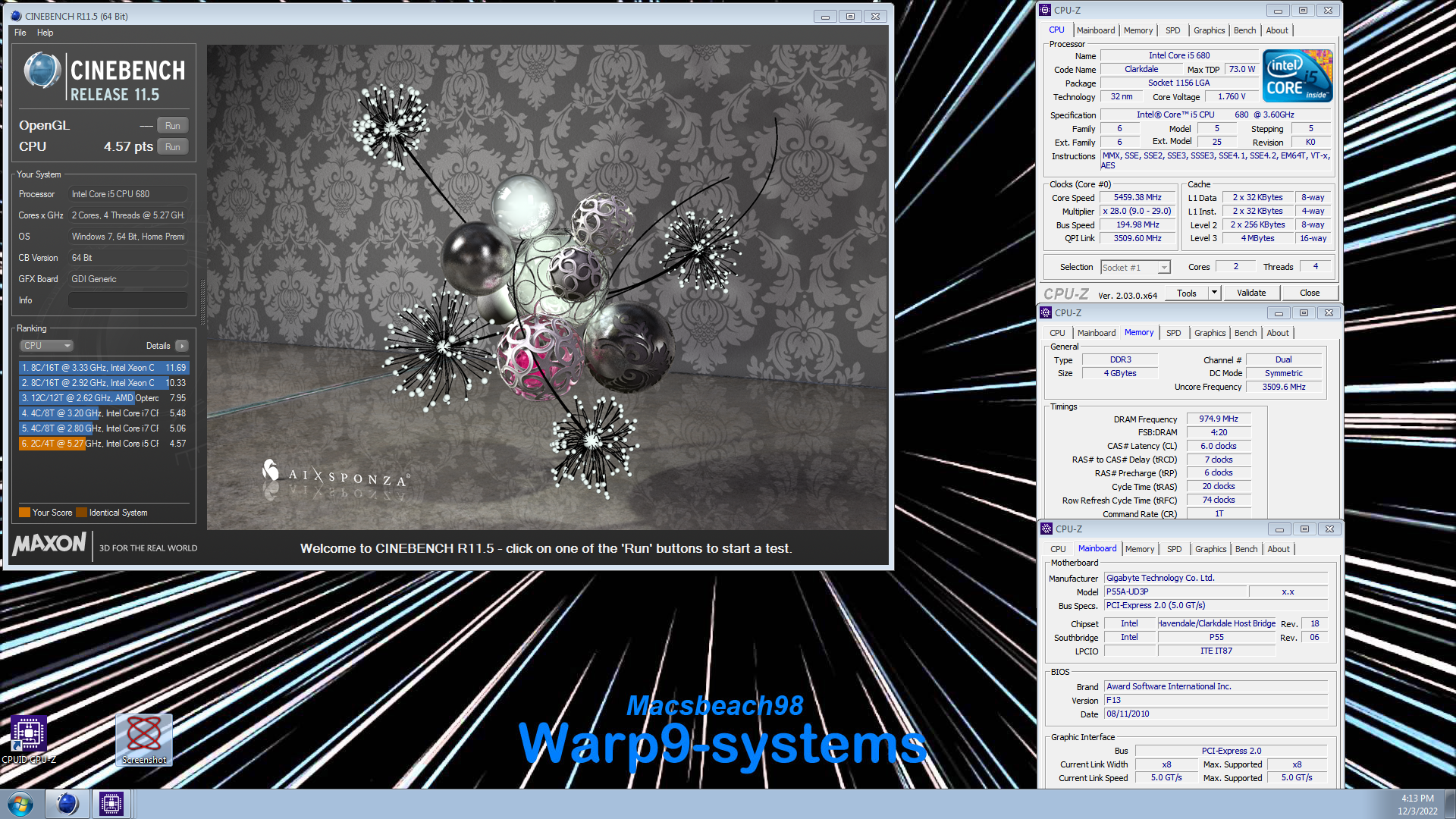Select ranking row 4 4C/8T @ 3.20 GHz
Image resolution: width=1456 pixels, height=819 pixels.
103,413
